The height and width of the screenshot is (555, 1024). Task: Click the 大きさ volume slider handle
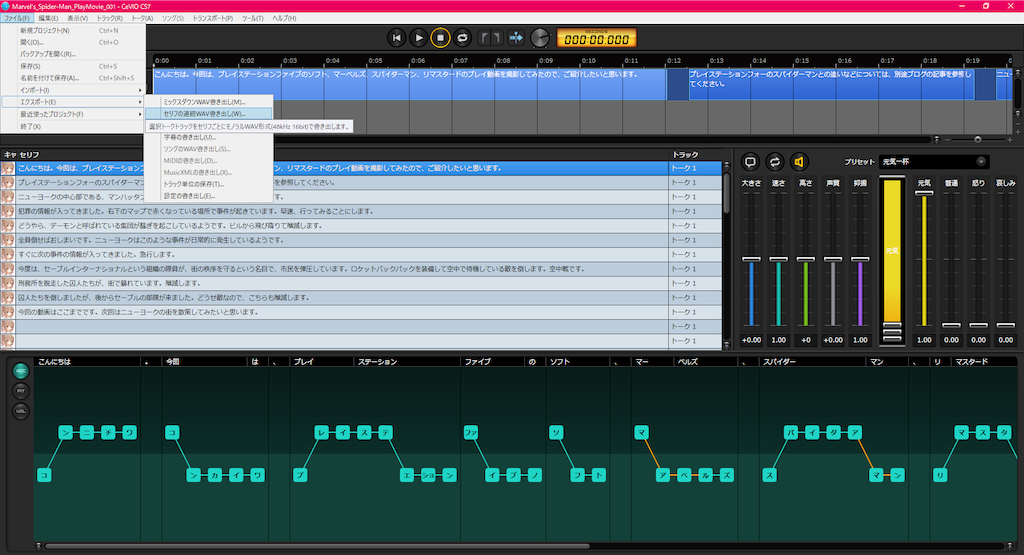(x=751, y=259)
